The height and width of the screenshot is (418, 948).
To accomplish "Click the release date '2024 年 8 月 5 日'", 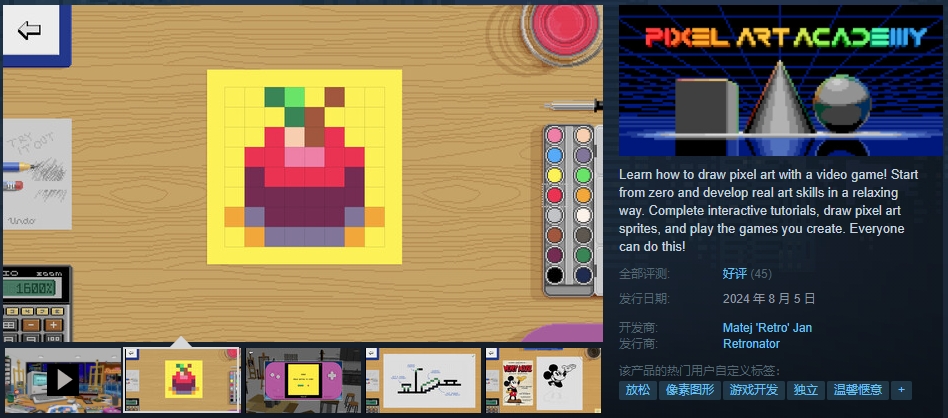I will pos(769,298).
